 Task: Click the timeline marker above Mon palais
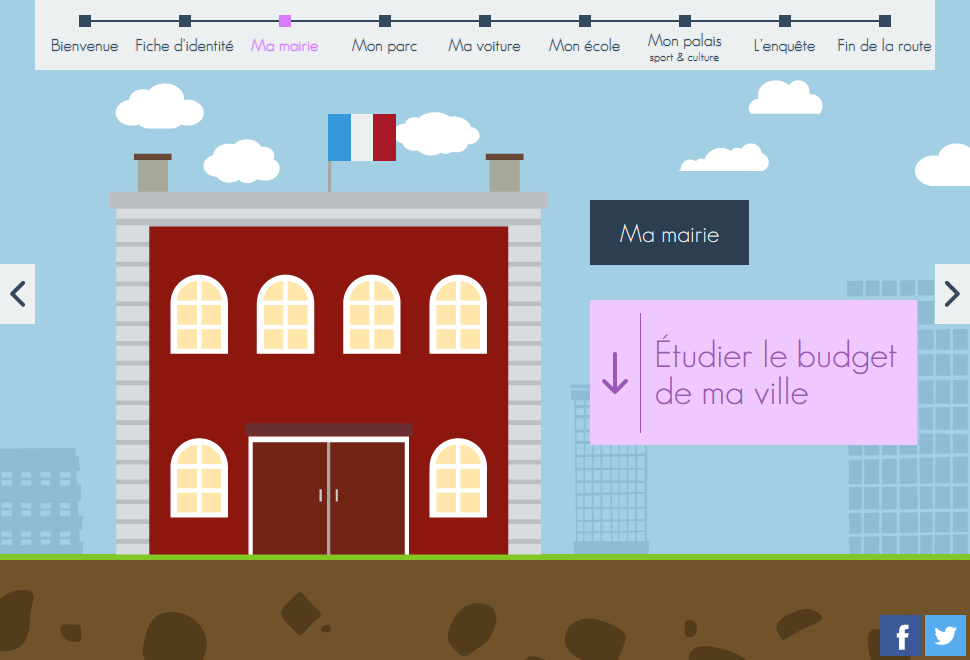pos(685,21)
